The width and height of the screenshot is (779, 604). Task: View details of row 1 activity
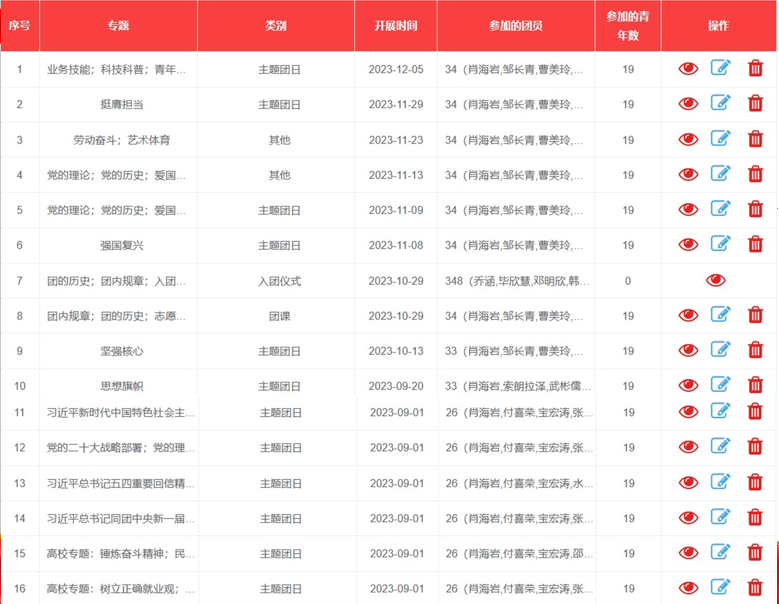pyautogui.click(x=688, y=69)
